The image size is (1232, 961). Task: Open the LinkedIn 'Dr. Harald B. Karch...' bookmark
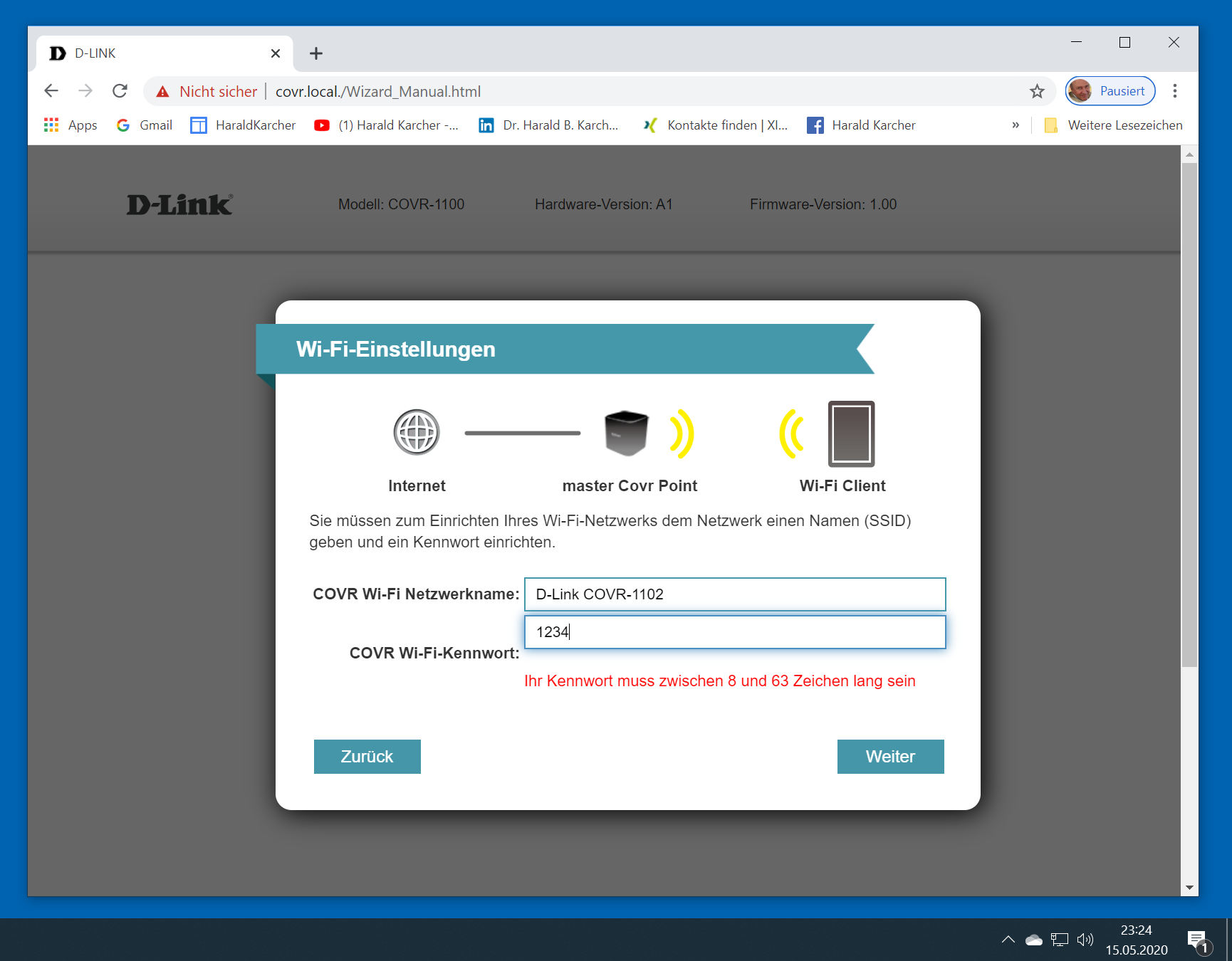coord(548,125)
